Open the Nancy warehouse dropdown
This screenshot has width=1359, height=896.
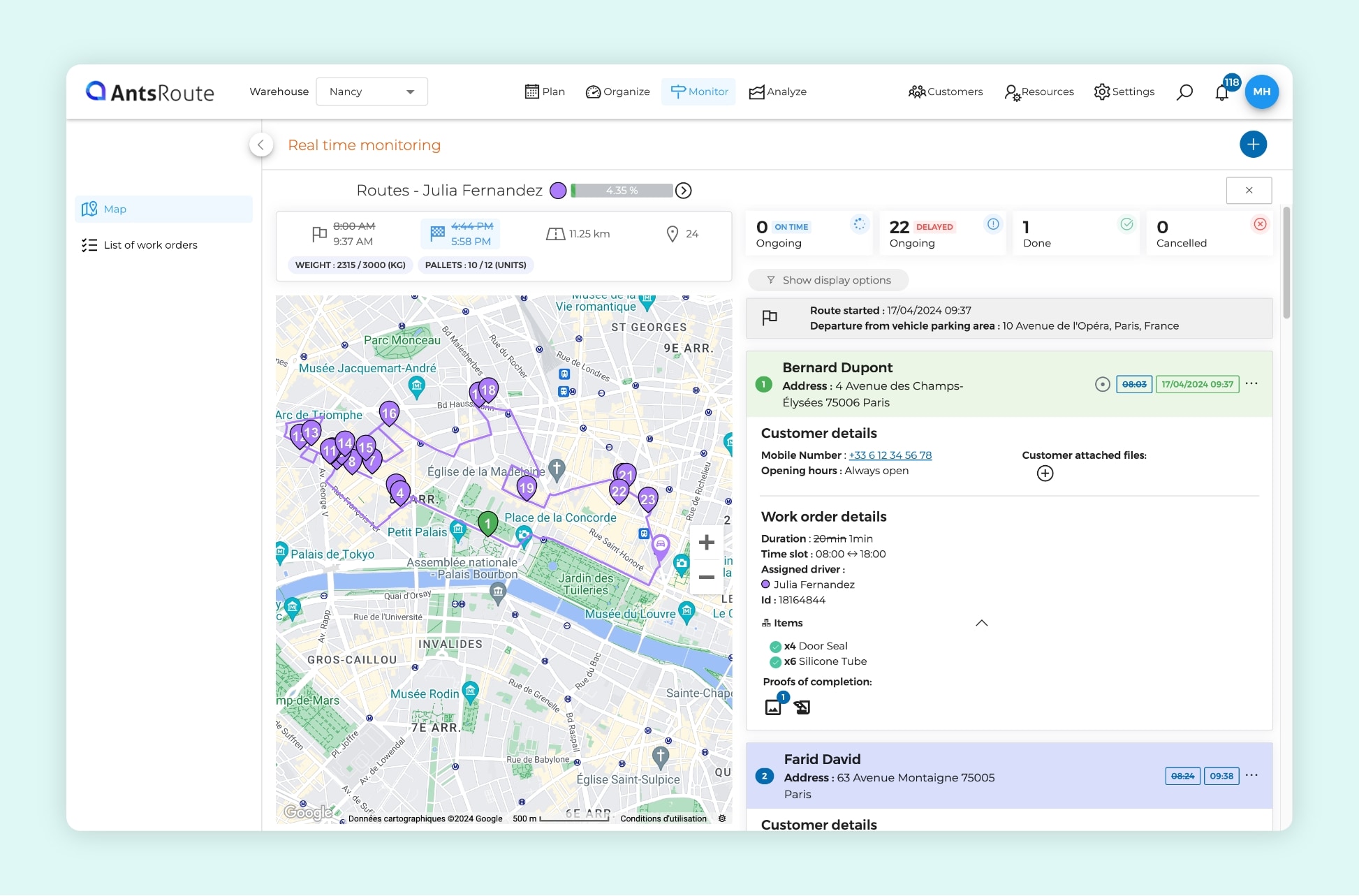372,91
